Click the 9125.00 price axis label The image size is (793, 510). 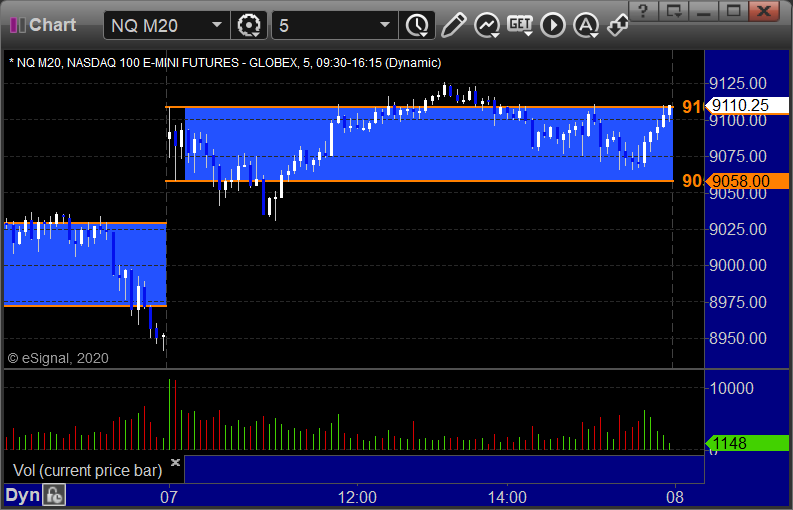(x=738, y=83)
